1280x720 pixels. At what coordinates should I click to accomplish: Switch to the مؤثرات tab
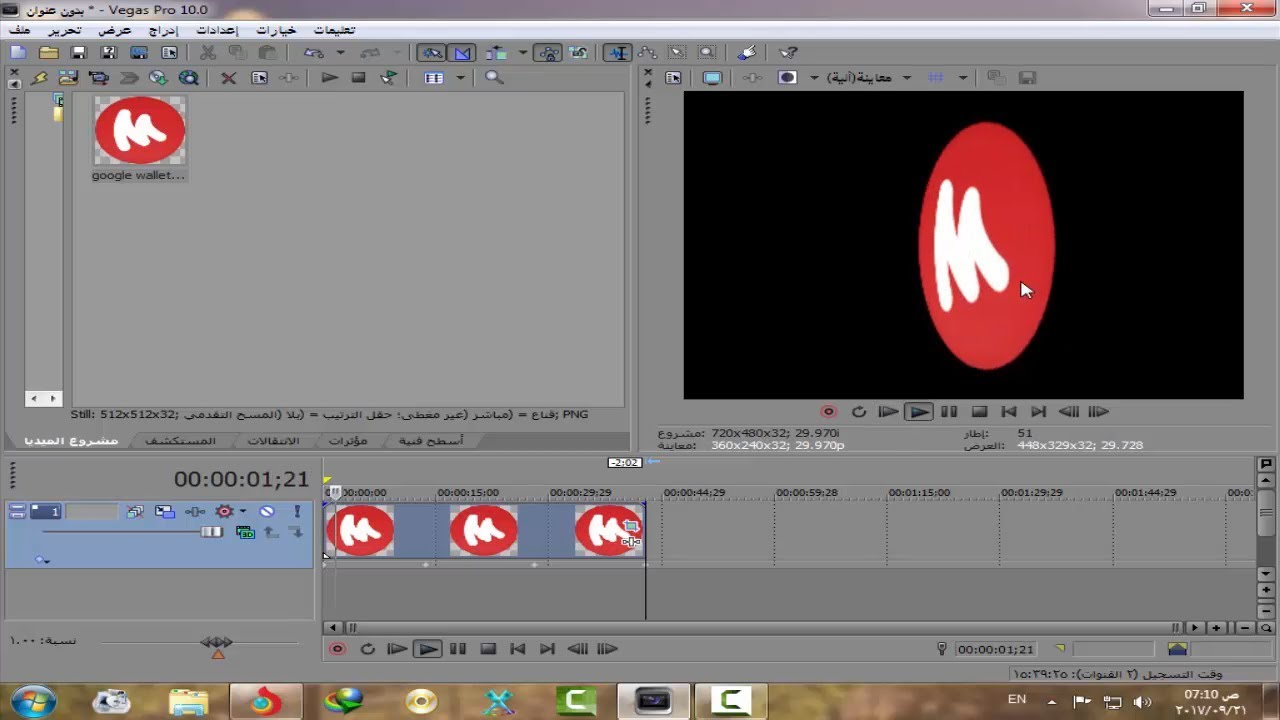pos(348,441)
